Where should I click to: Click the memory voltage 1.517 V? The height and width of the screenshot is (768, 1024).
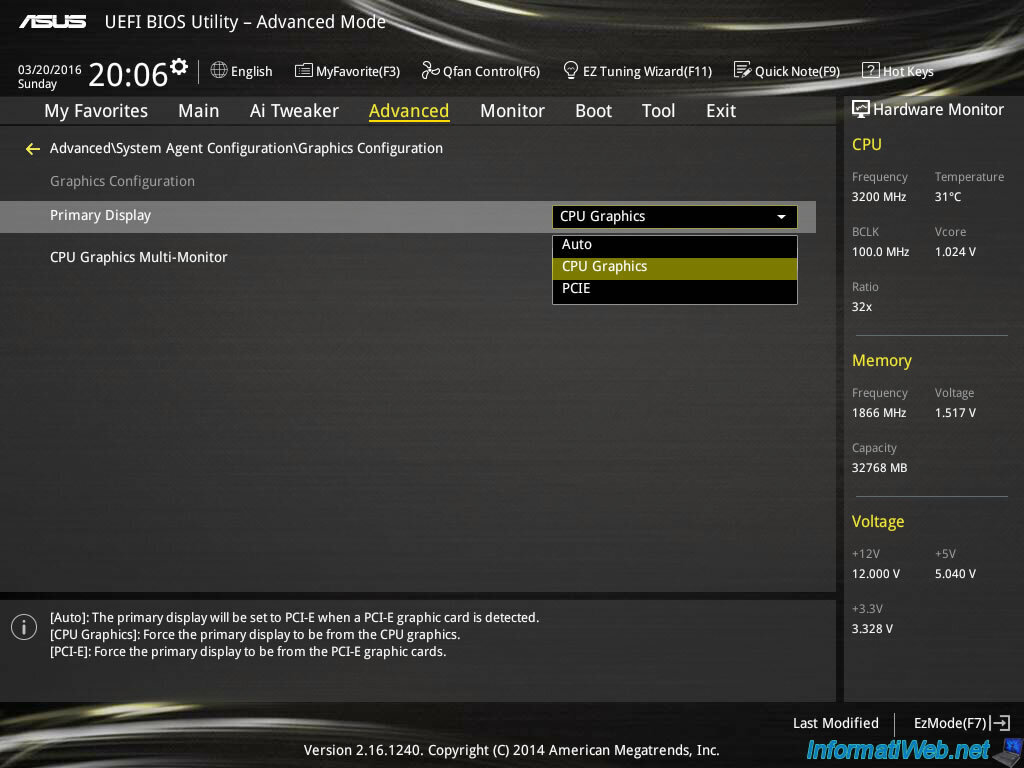pyautogui.click(x=955, y=413)
